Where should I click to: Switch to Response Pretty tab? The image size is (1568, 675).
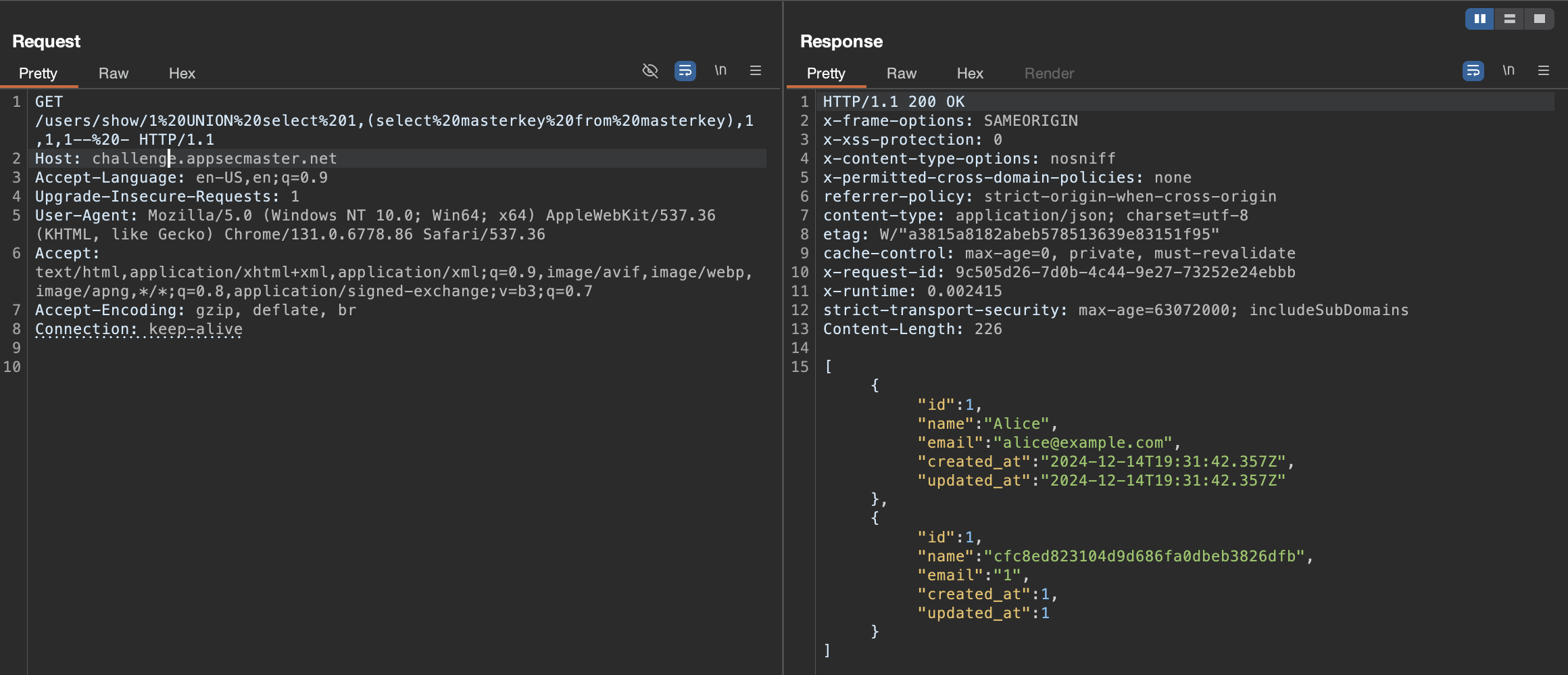[x=826, y=73]
